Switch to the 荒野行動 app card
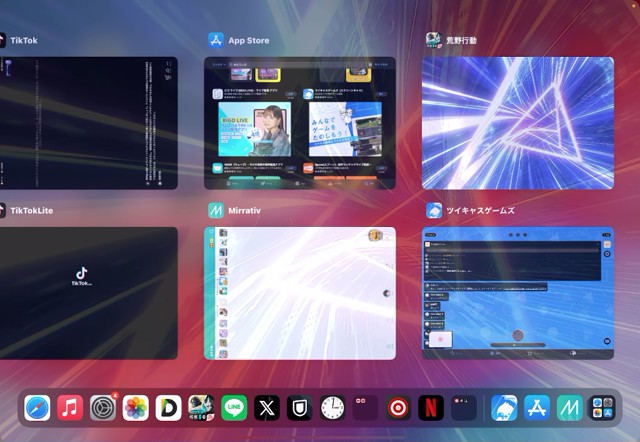The width and height of the screenshot is (640, 442). click(x=518, y=123)
